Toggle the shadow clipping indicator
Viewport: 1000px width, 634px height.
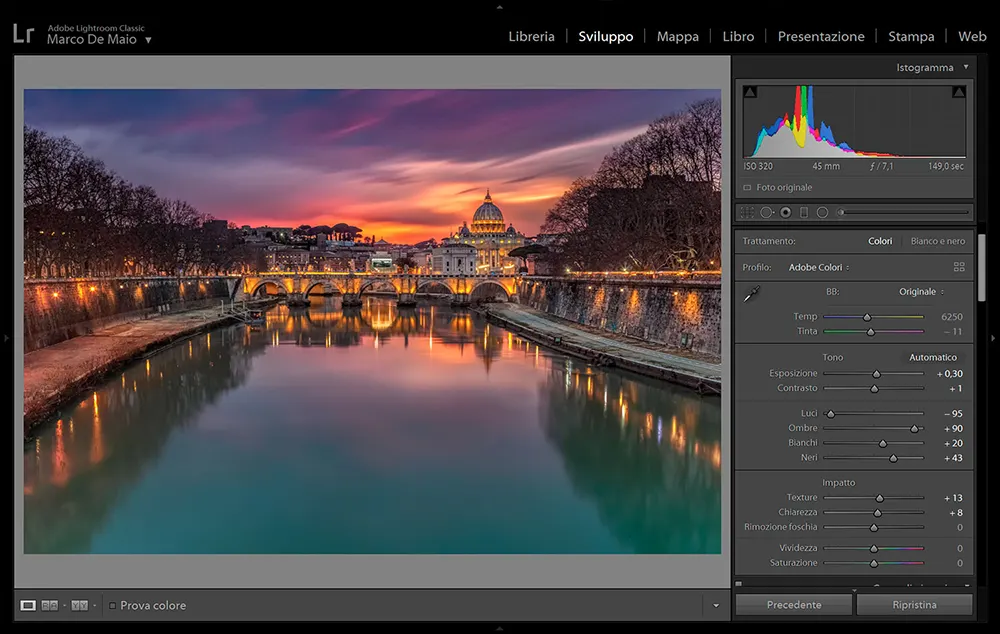(x=748, y=92)
